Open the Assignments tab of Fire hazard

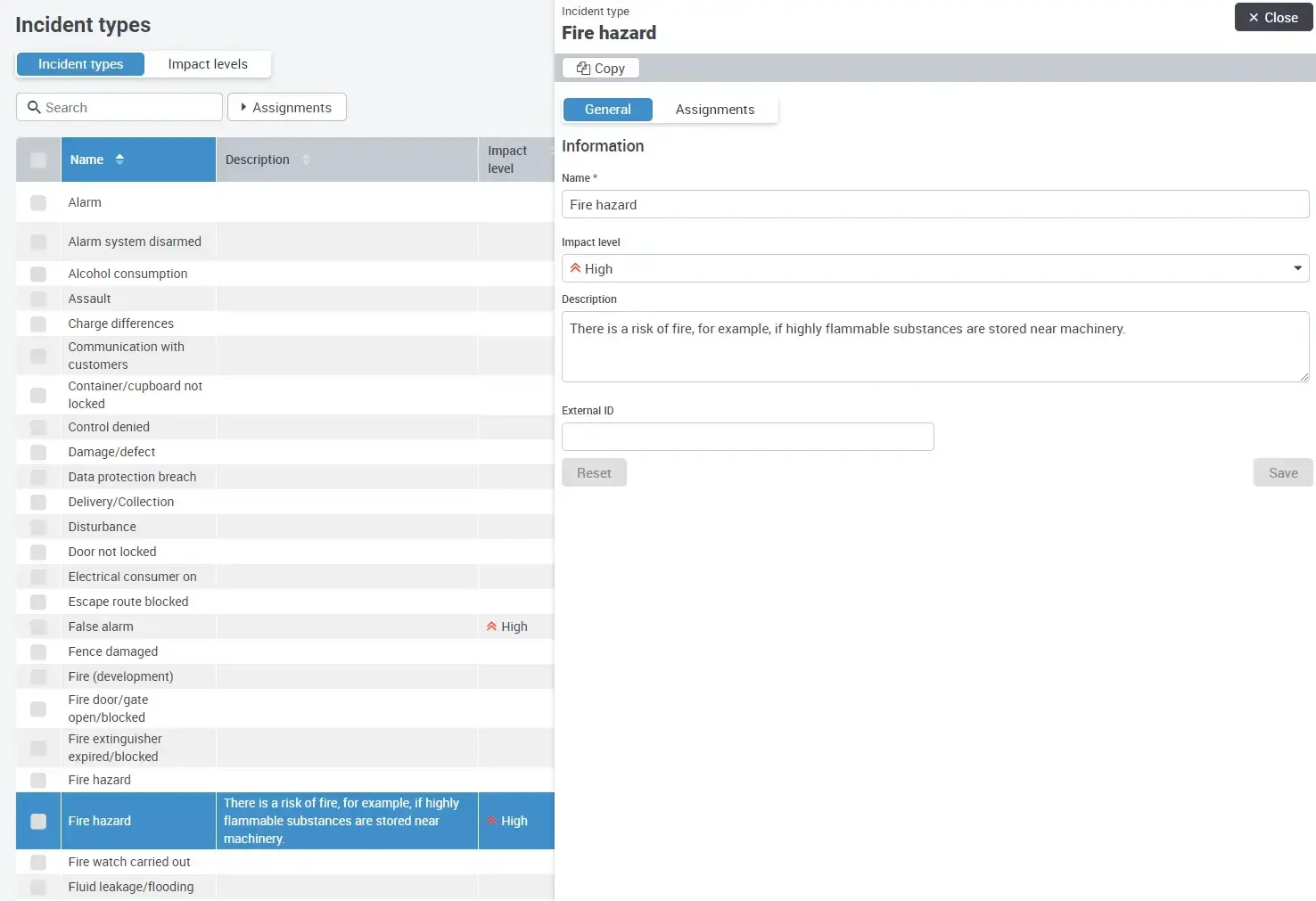pos(714,109)
